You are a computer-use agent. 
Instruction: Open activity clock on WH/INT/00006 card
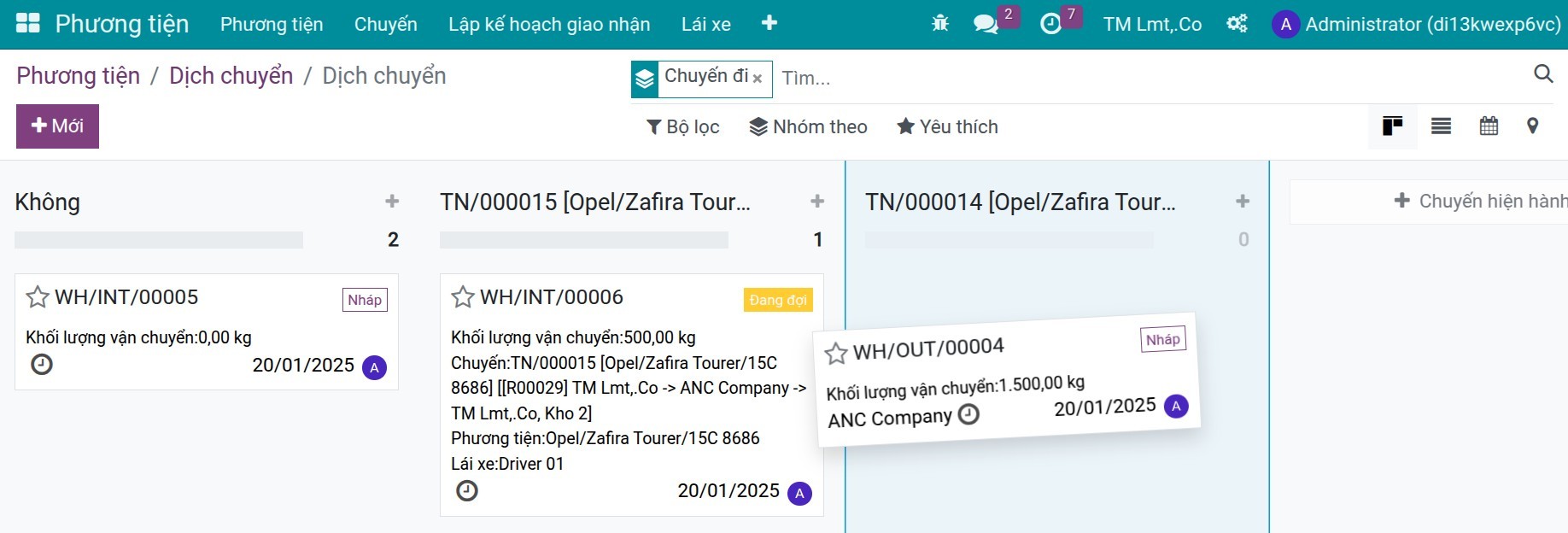467,491
